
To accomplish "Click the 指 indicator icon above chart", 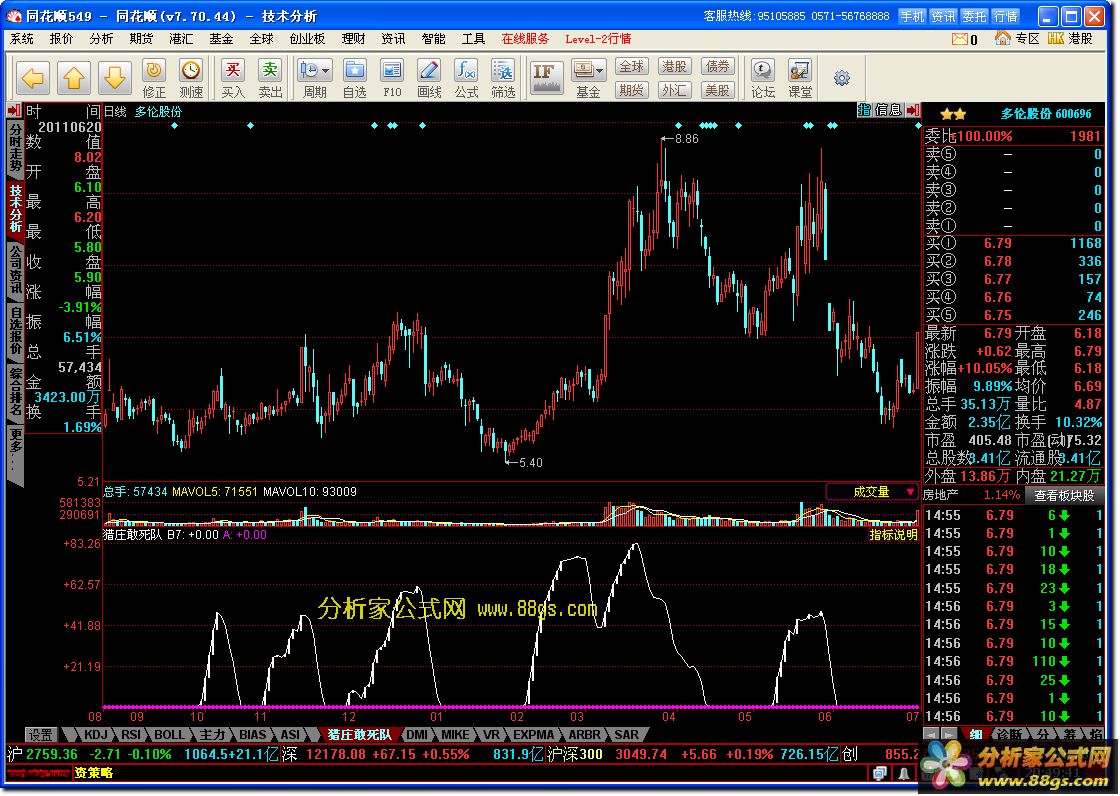I will (864, 110).
